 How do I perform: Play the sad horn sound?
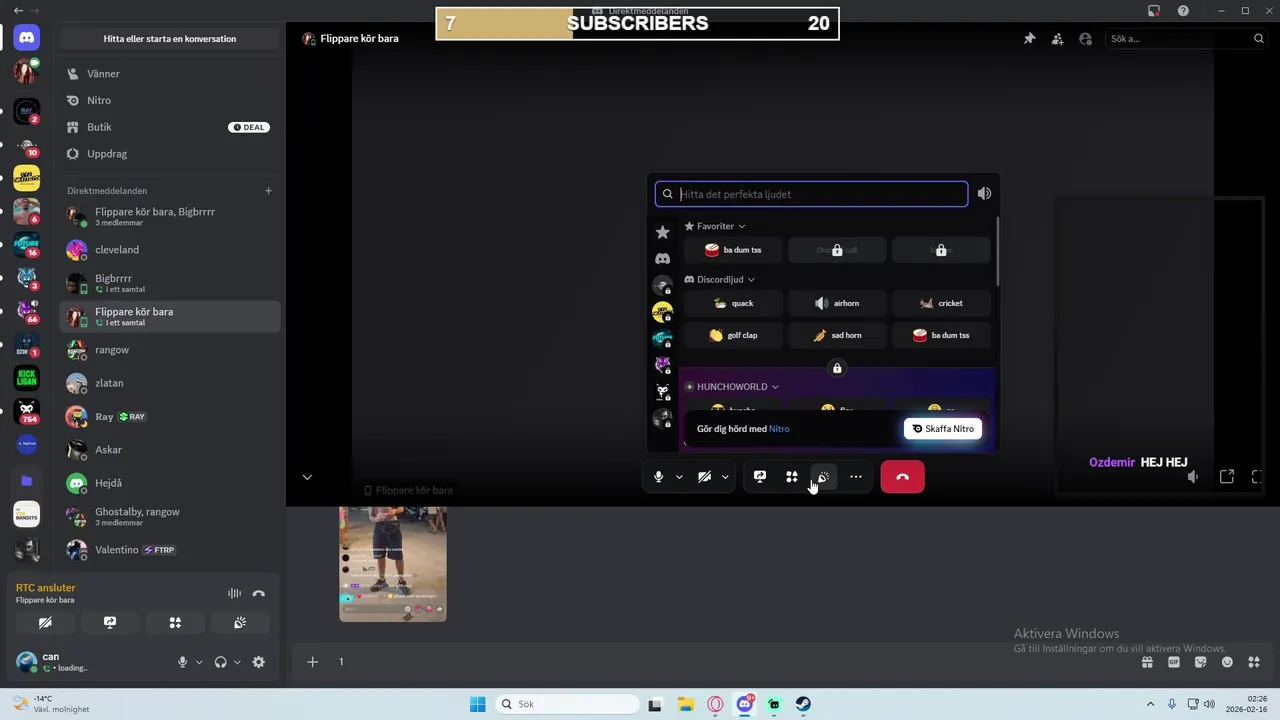pyautogui.click(x=837, y=335)
